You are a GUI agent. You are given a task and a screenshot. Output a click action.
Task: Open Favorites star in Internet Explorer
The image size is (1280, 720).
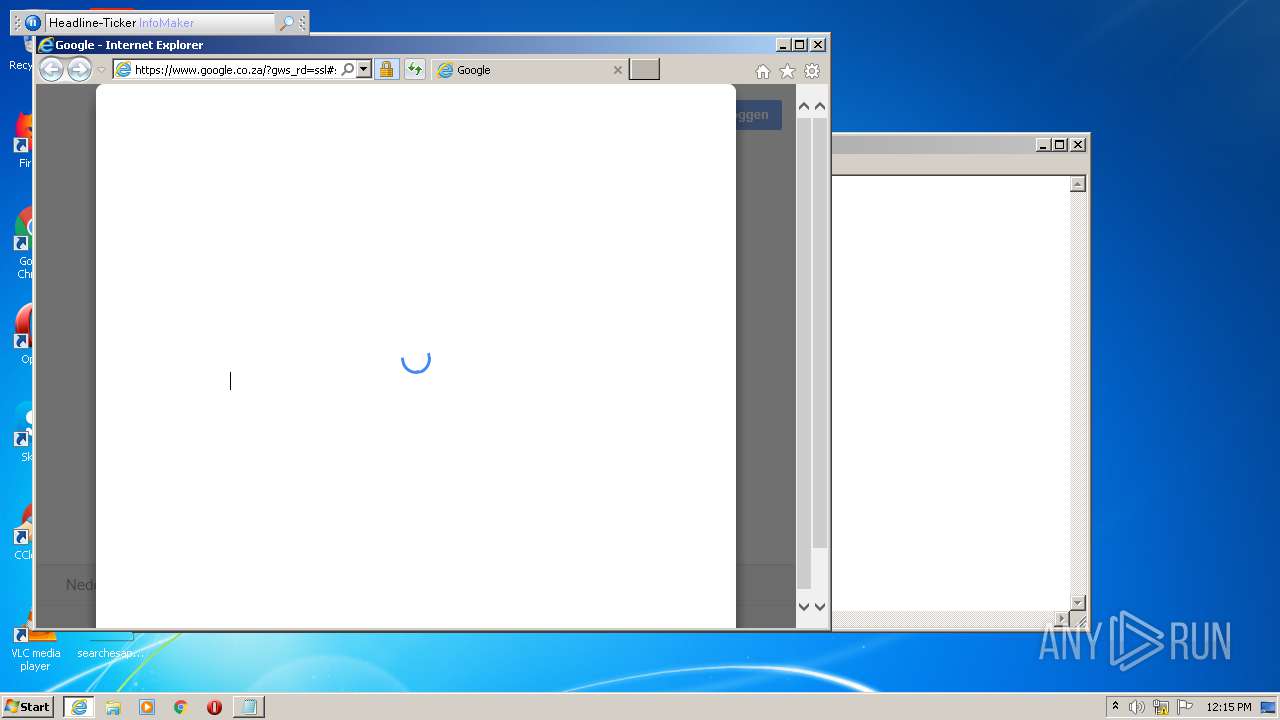pyautogui.click(x=787, y=71)
